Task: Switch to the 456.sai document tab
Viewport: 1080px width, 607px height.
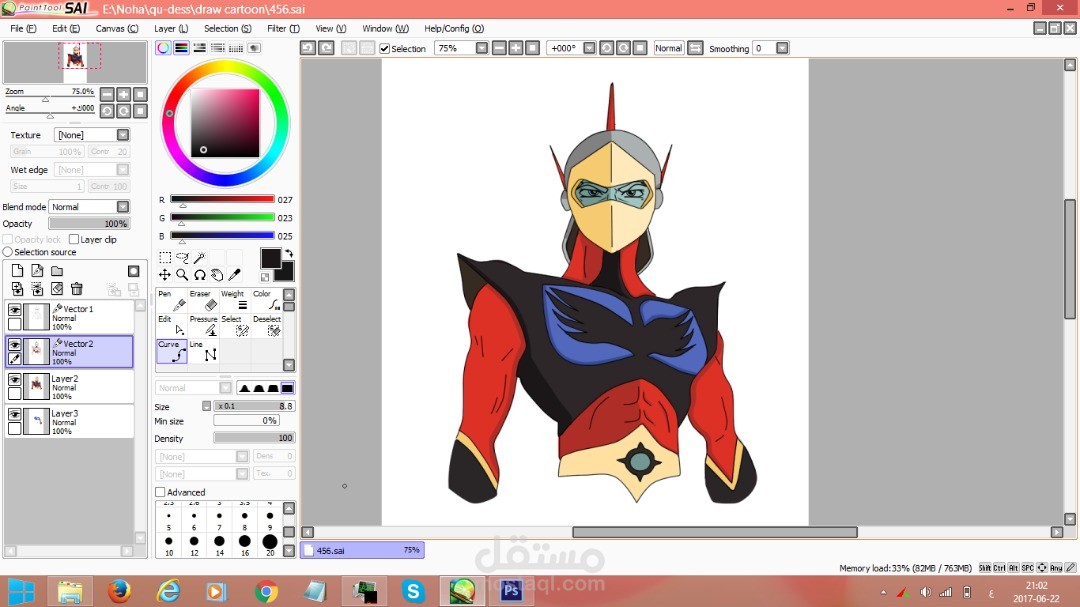Action: pyautogui.click(x=362, y=550)
